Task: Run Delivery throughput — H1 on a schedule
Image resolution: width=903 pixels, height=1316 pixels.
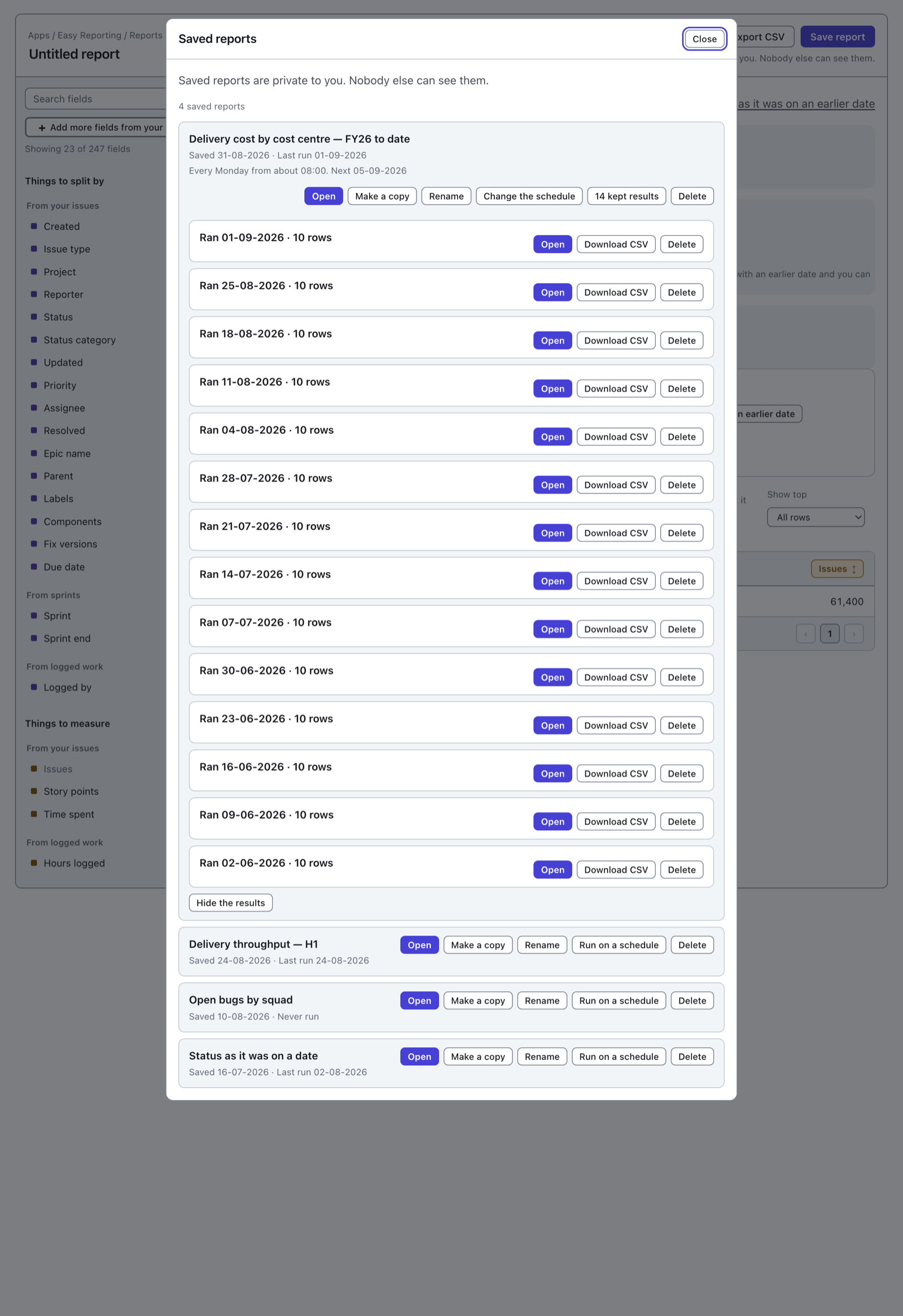Action: point(618,945)
